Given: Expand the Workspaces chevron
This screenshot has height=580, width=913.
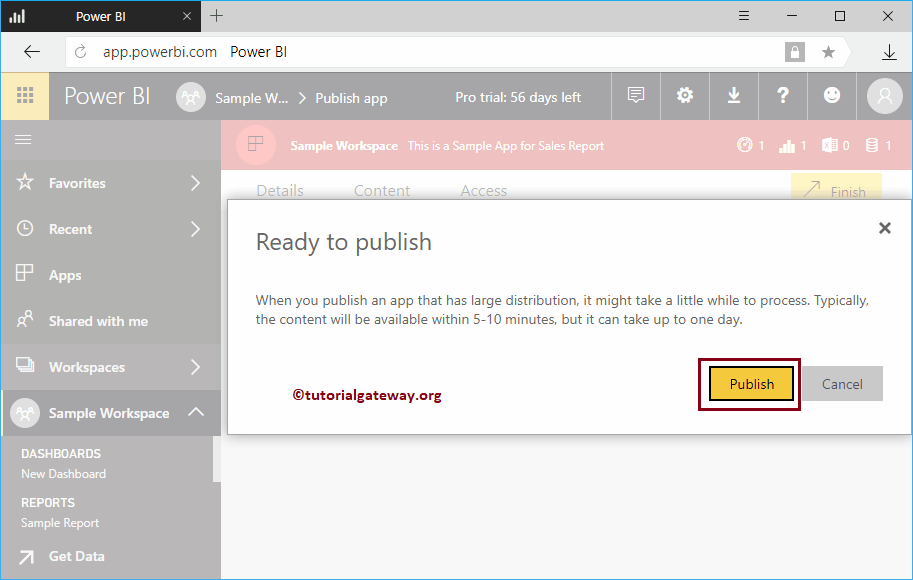Looking at the screenshot, I should [196, 367].
